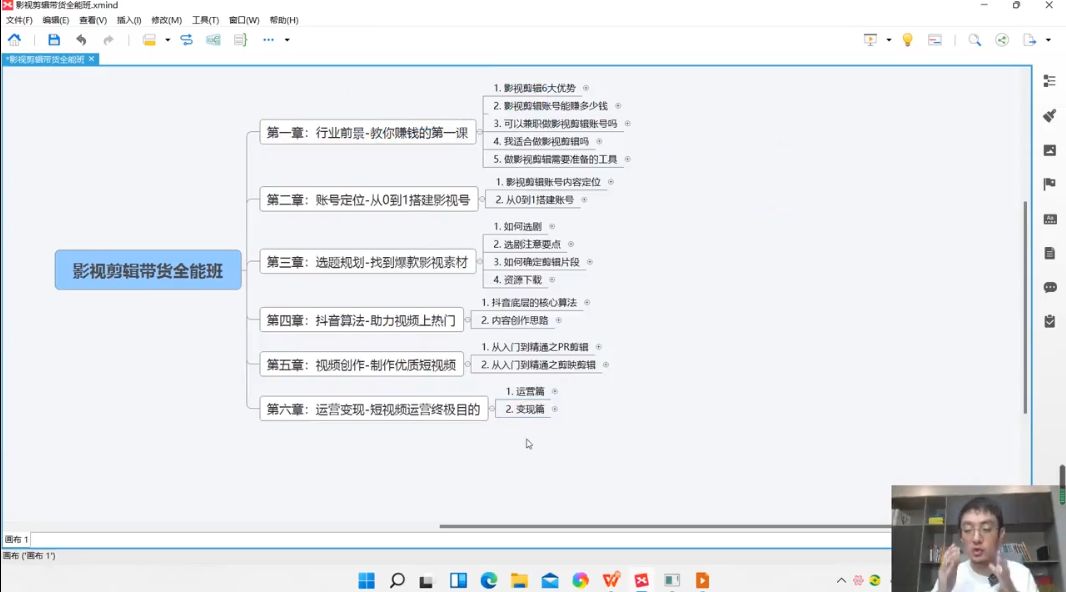This screenshot has width=1066, height=592.
Task: Insert a boundary around the topics
Action: coord(213,40)
